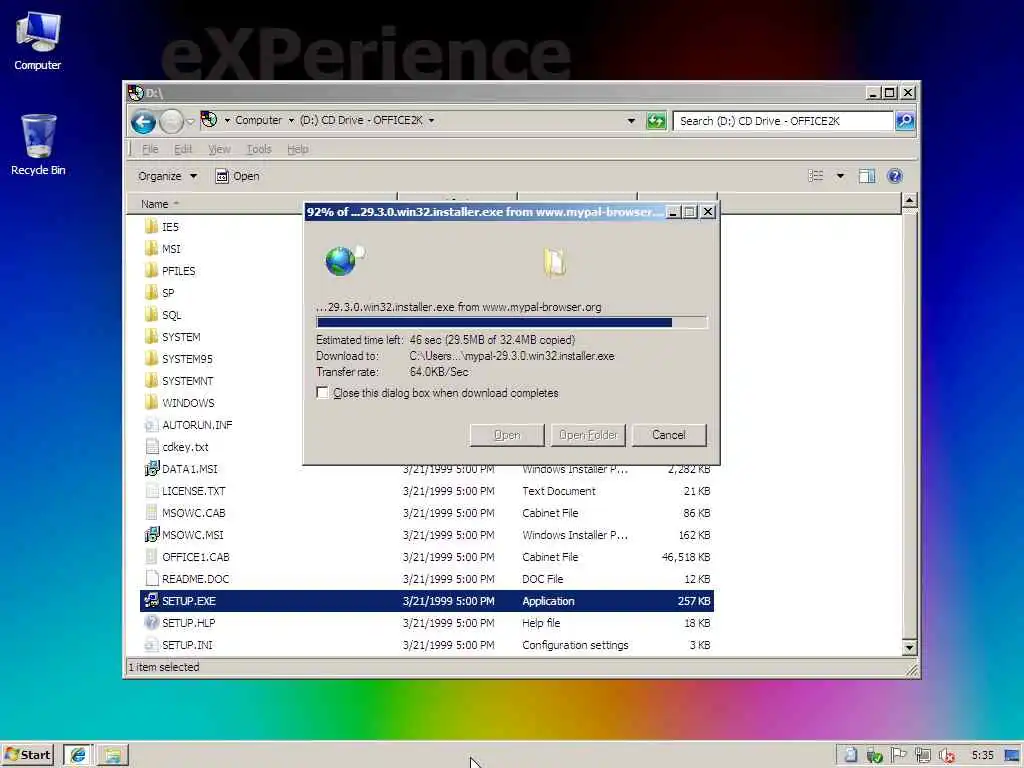
Task: Select the IE5 folder icon
Action: click(152, 227)
